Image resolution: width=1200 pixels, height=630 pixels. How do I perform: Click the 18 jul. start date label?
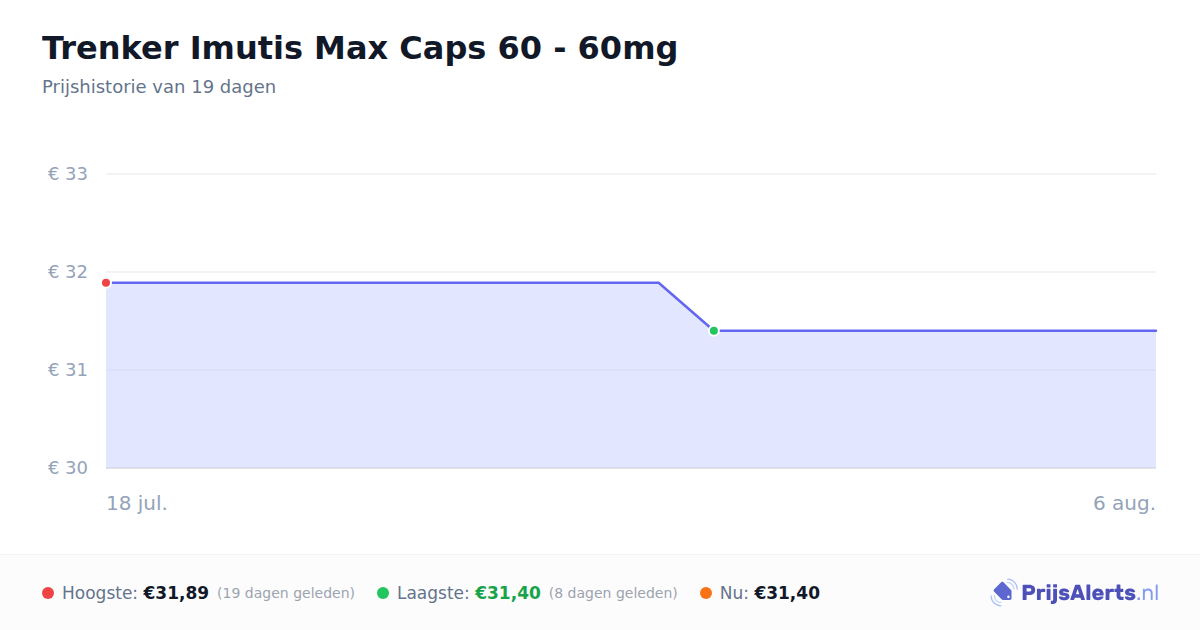(x=137, y=503)
